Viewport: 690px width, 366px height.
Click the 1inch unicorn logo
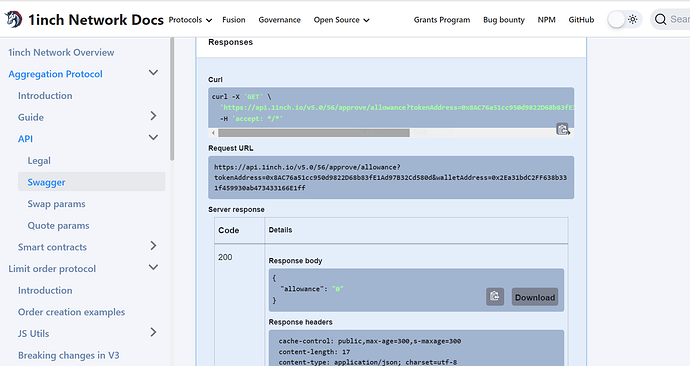pos(13,19)
